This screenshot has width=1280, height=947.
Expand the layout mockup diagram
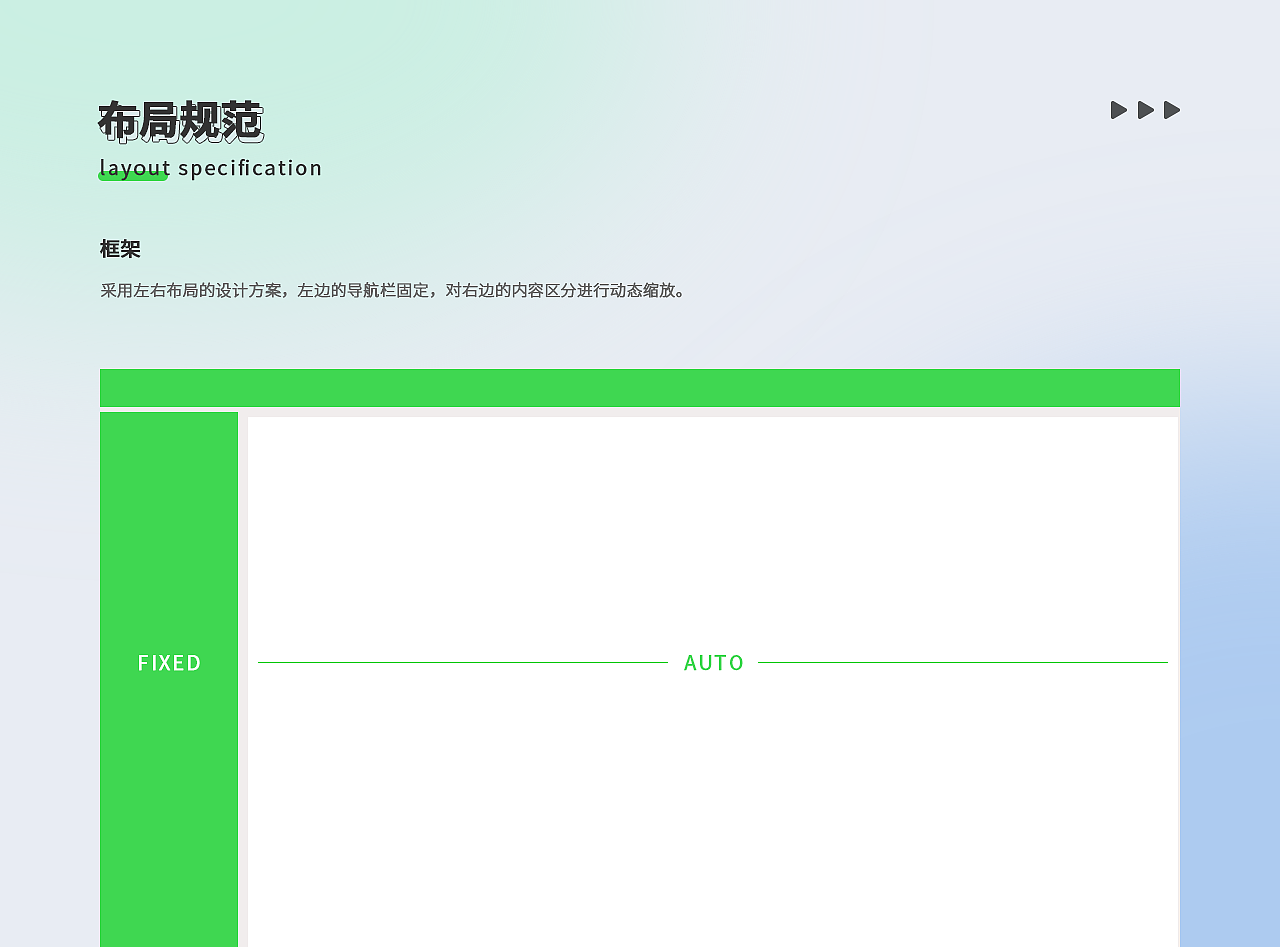coord(640,660)
